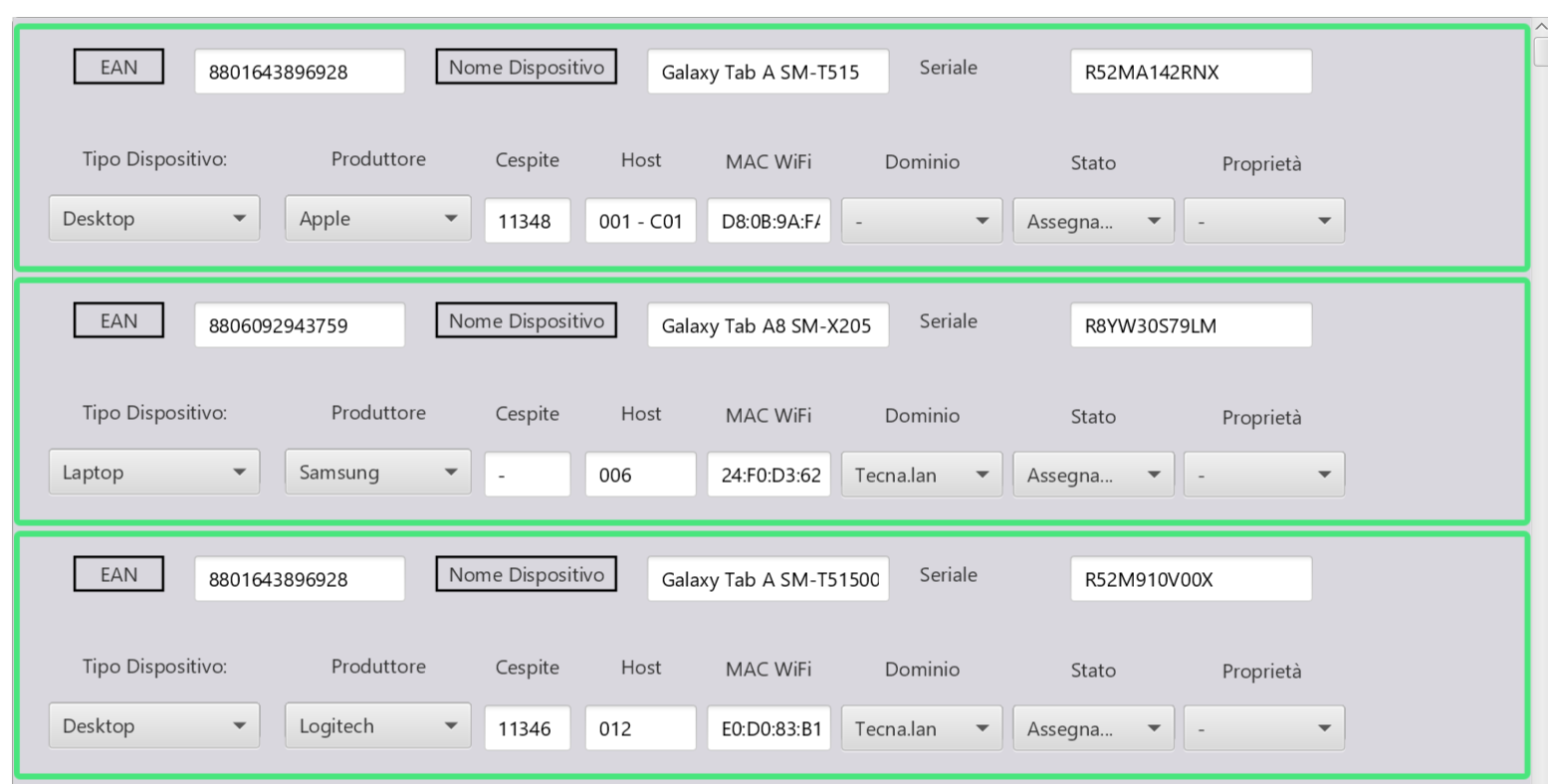The image size is (1548, 784).
Task: Open the Proprietà dropdown in the R52M910V00X card
Action: coord(1263,728)
